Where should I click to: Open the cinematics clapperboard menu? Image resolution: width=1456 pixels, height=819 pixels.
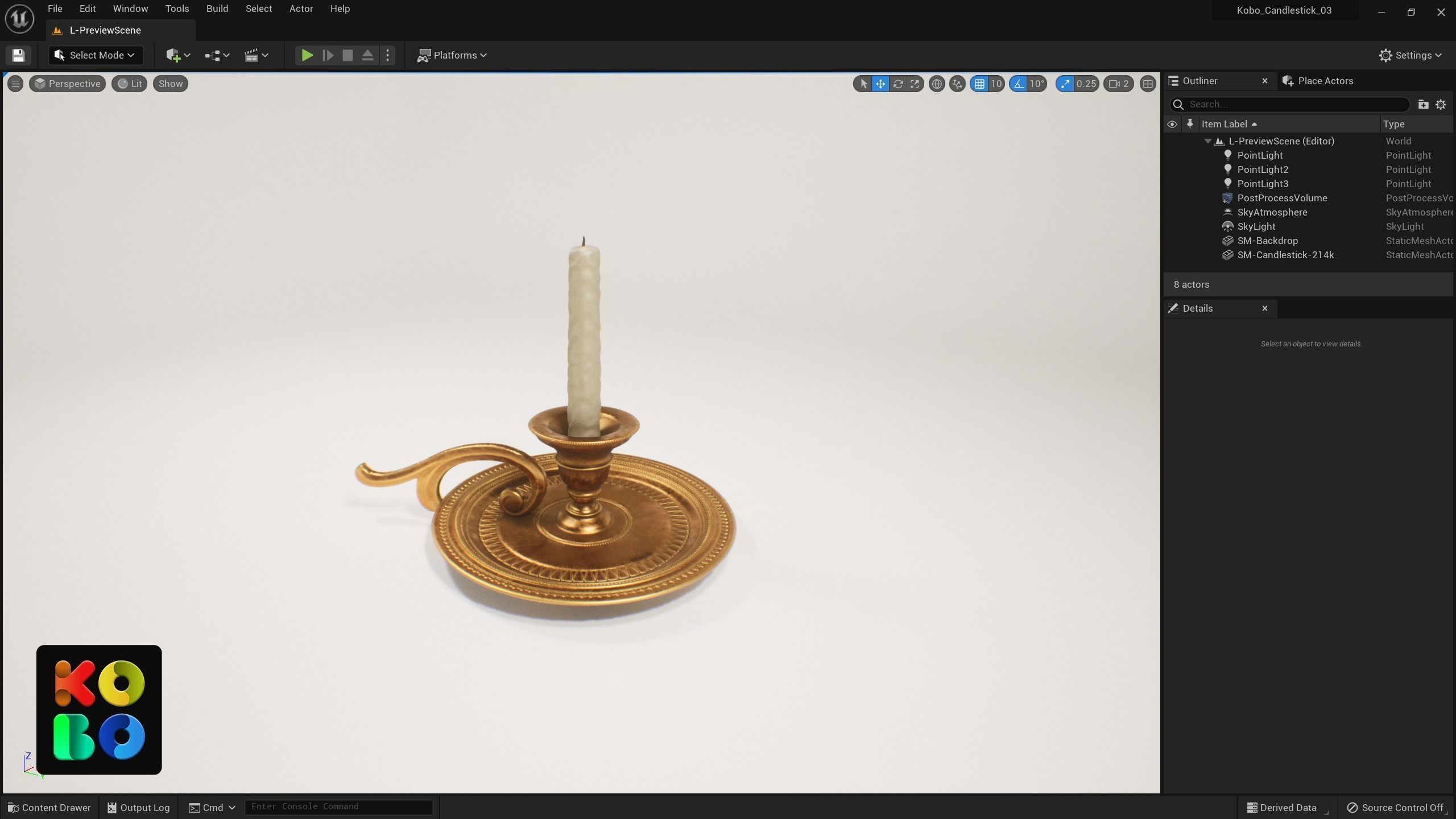coord(257,55)
